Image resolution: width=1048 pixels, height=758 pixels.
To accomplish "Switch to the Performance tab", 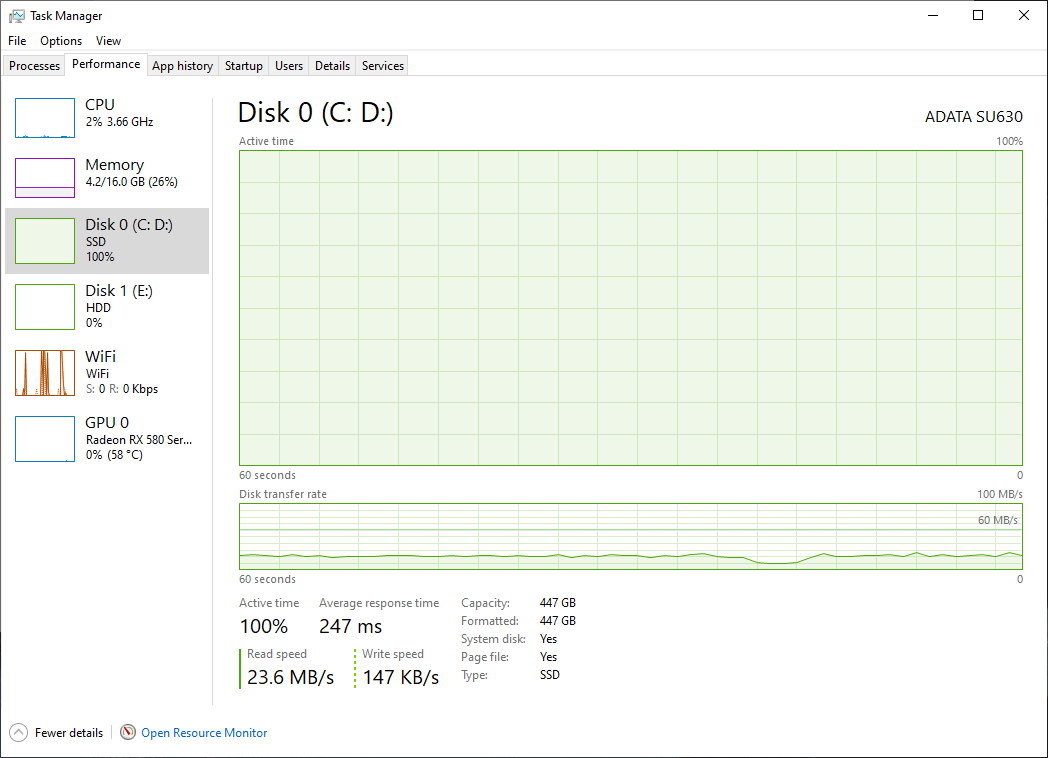I will point(106,64).
